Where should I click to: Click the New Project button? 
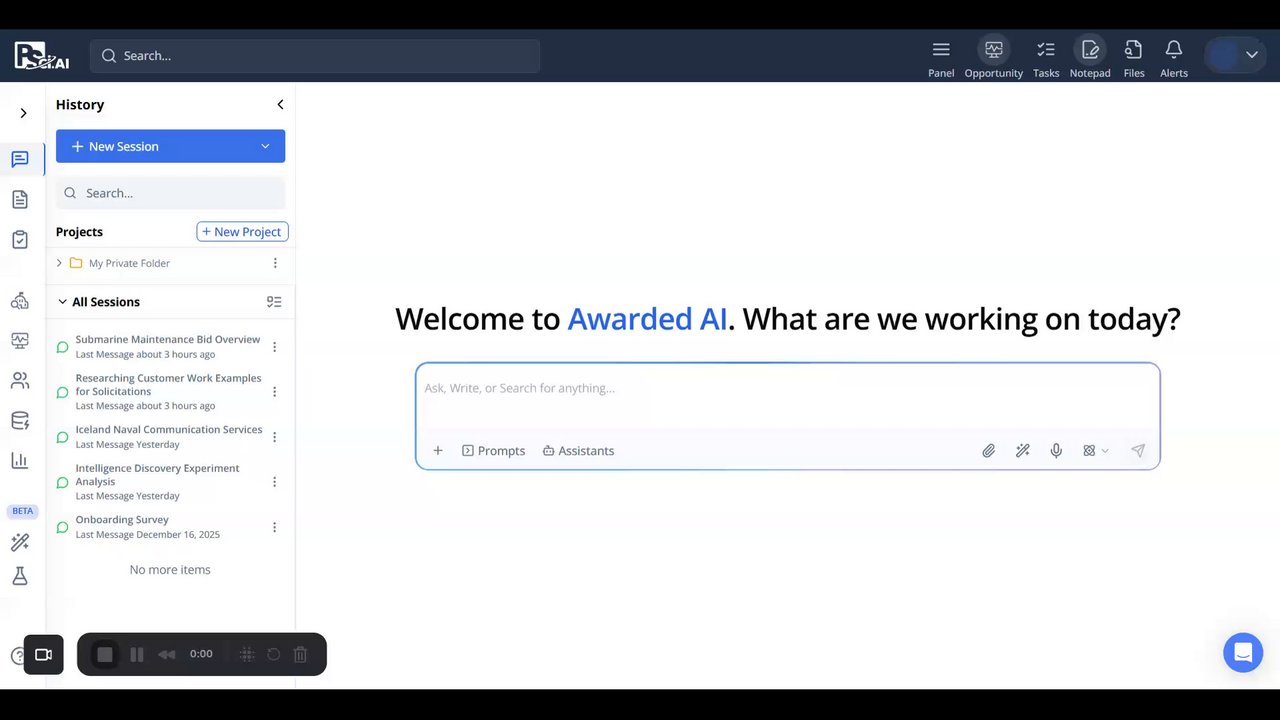tap(242, 232)
